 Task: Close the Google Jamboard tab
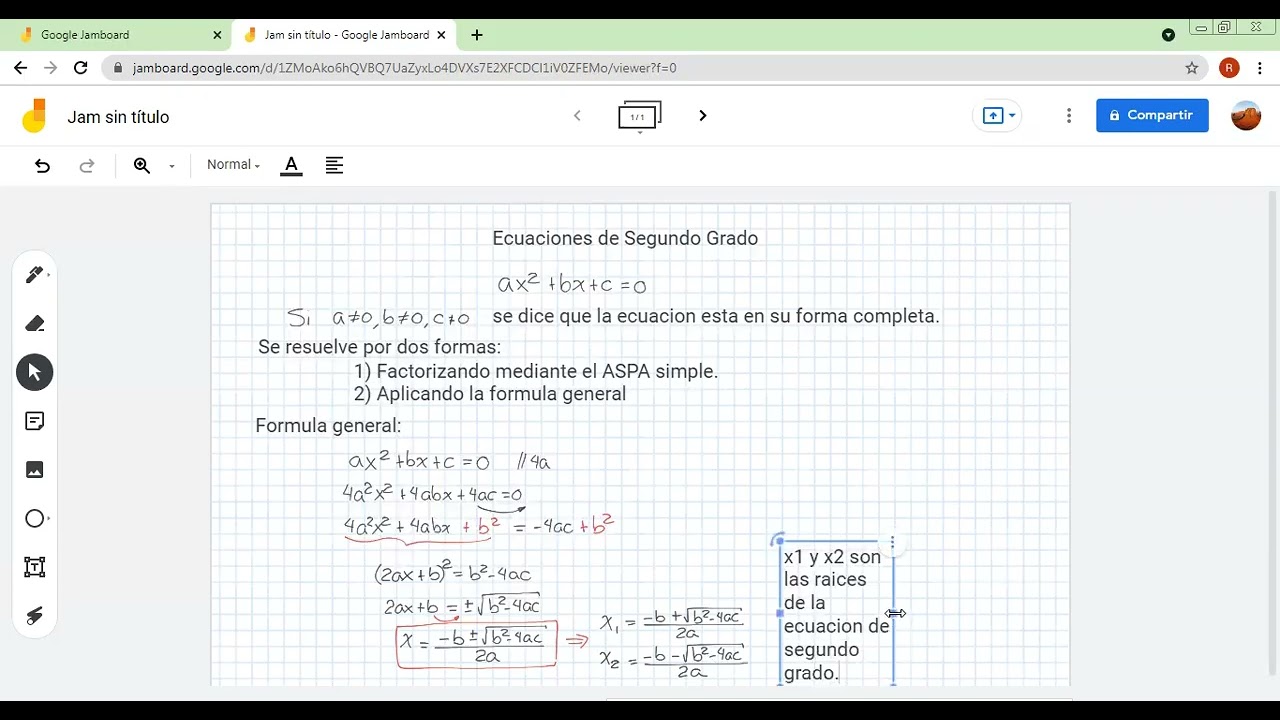point(217,35)
